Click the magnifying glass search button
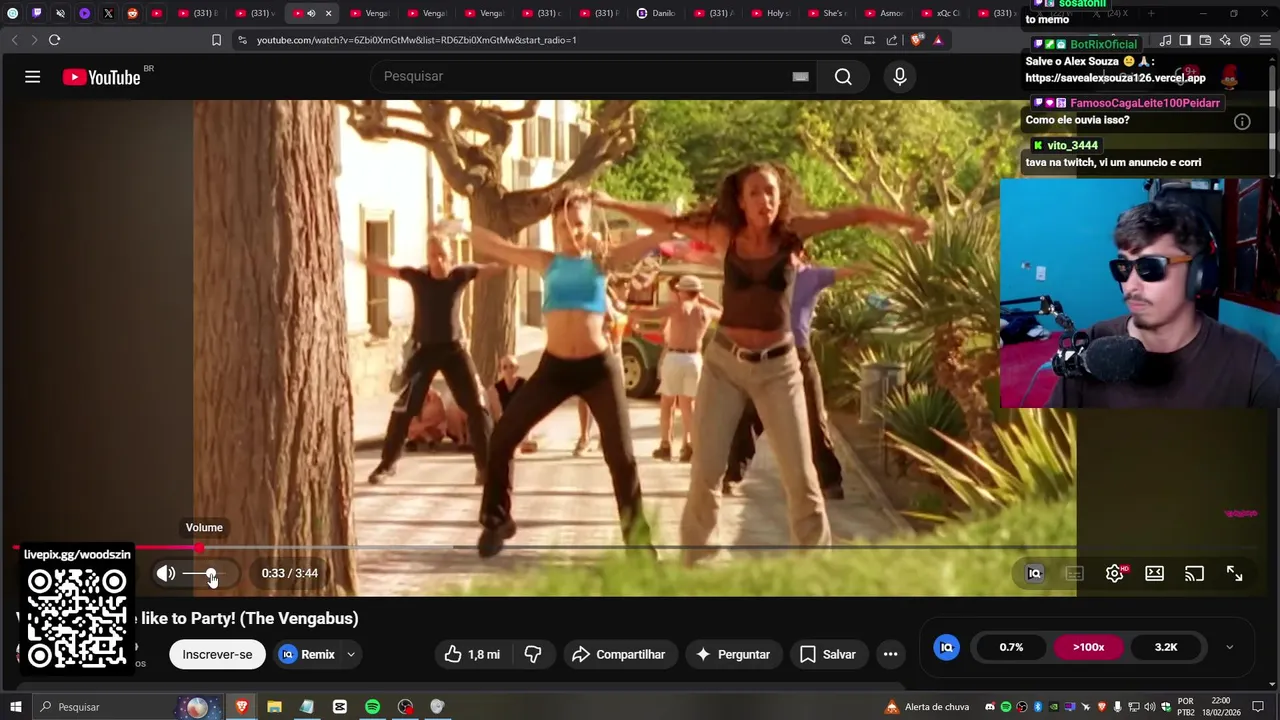This screenshot has height=720, width=1280. [x=843, y=77]
